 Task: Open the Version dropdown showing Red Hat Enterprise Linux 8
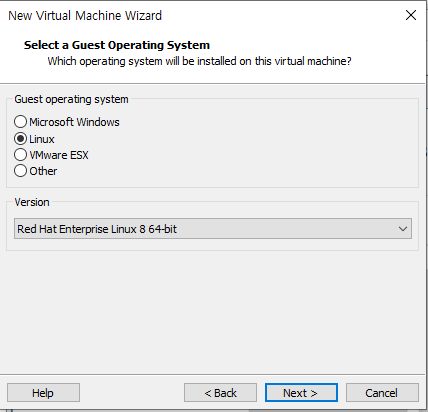pyautogui.click(x=213, y=229)
